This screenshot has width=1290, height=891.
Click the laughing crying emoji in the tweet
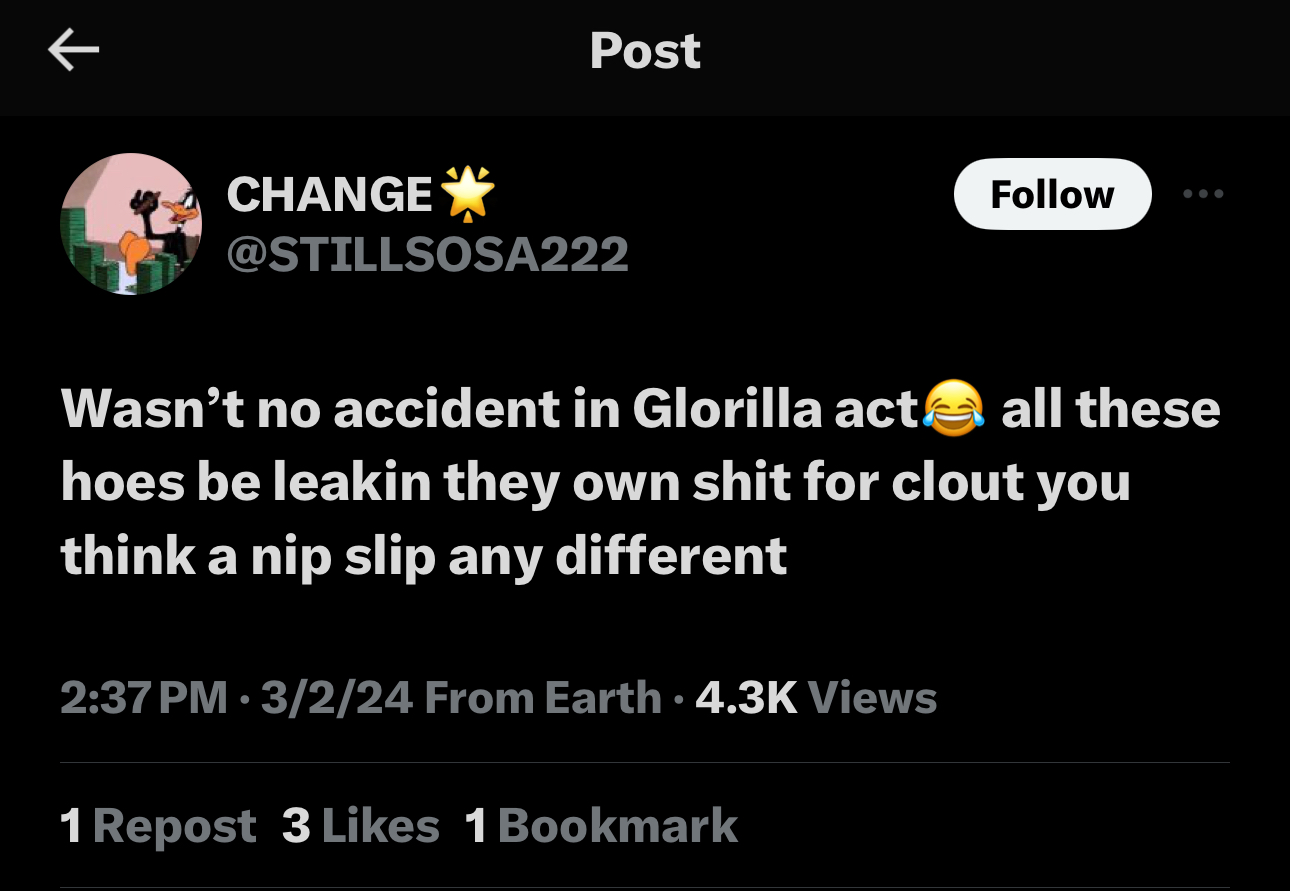(954, 410)
